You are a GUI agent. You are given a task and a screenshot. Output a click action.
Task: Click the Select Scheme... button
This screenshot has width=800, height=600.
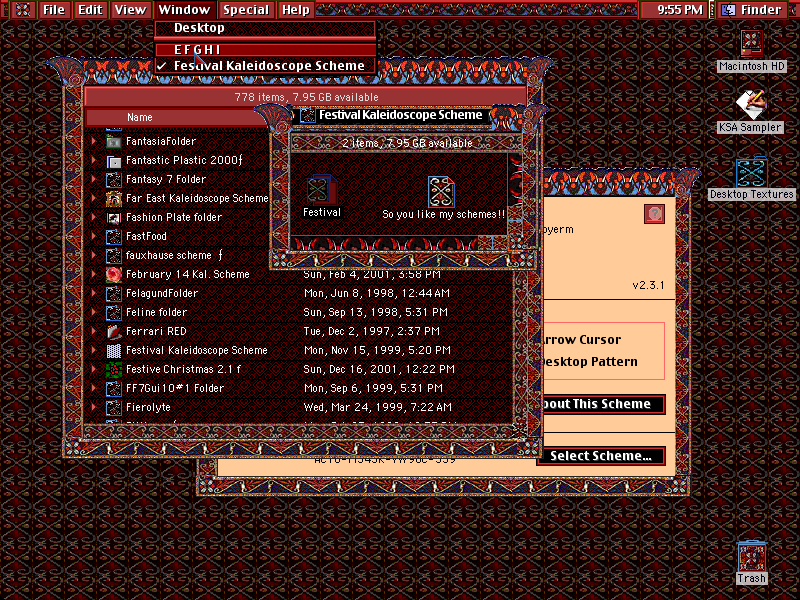tap(601, 456)
